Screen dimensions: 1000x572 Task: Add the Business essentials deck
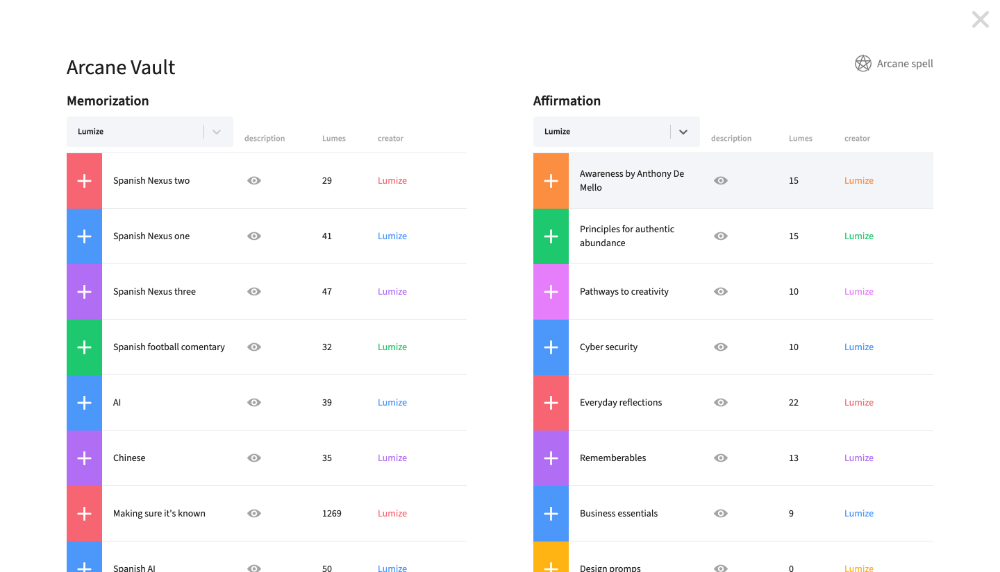551,513
